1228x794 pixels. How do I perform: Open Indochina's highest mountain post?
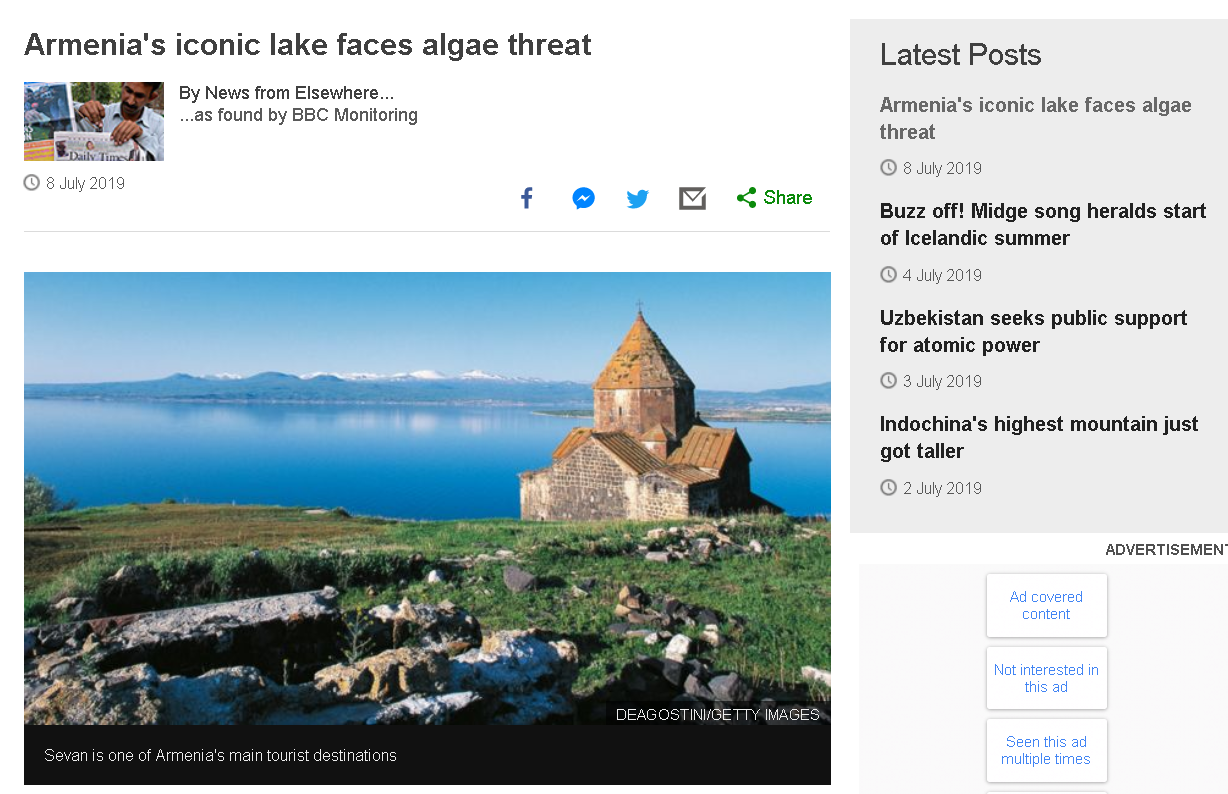point(1038,437)
